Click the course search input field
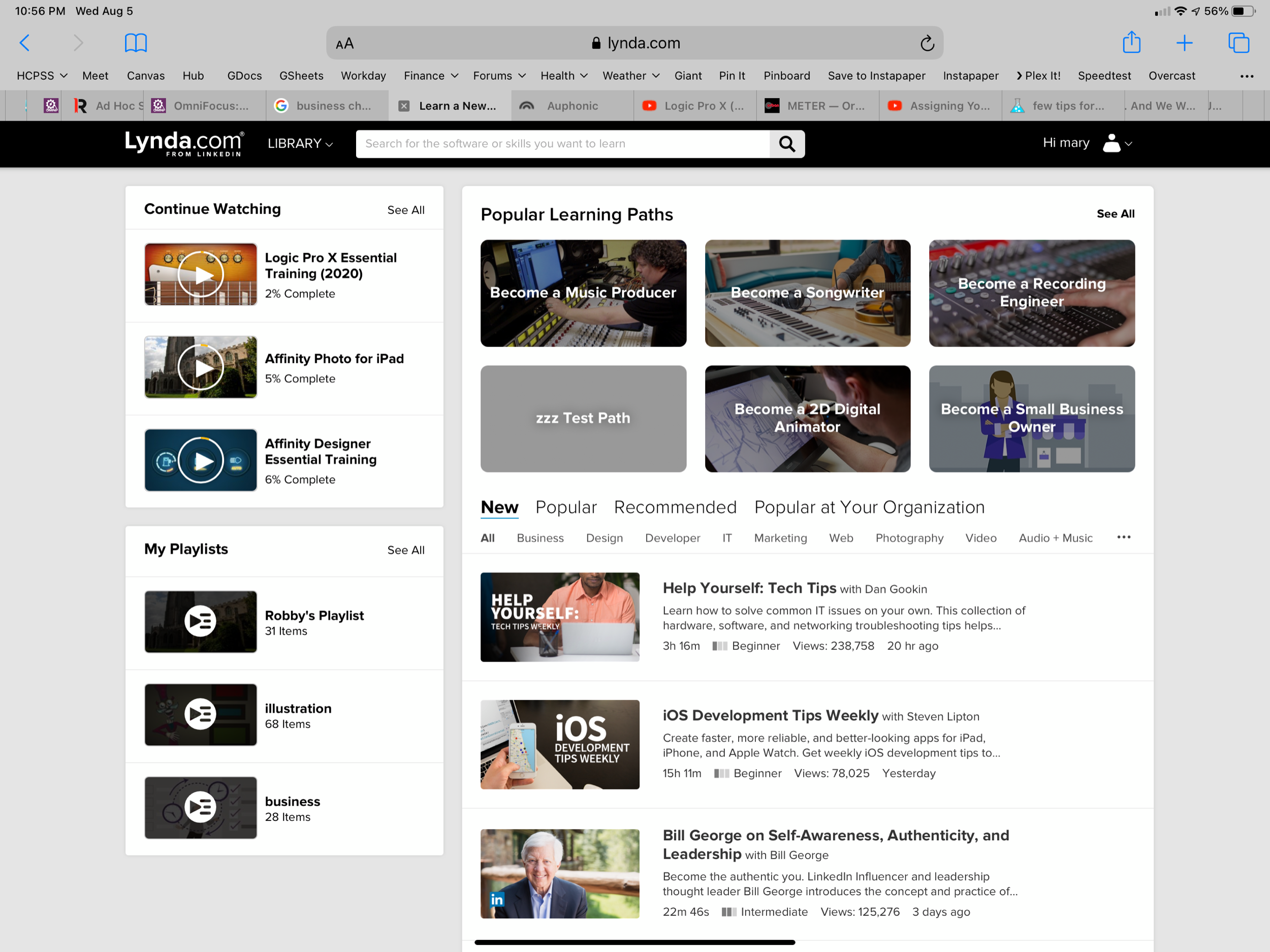 [x=563, y=144]
